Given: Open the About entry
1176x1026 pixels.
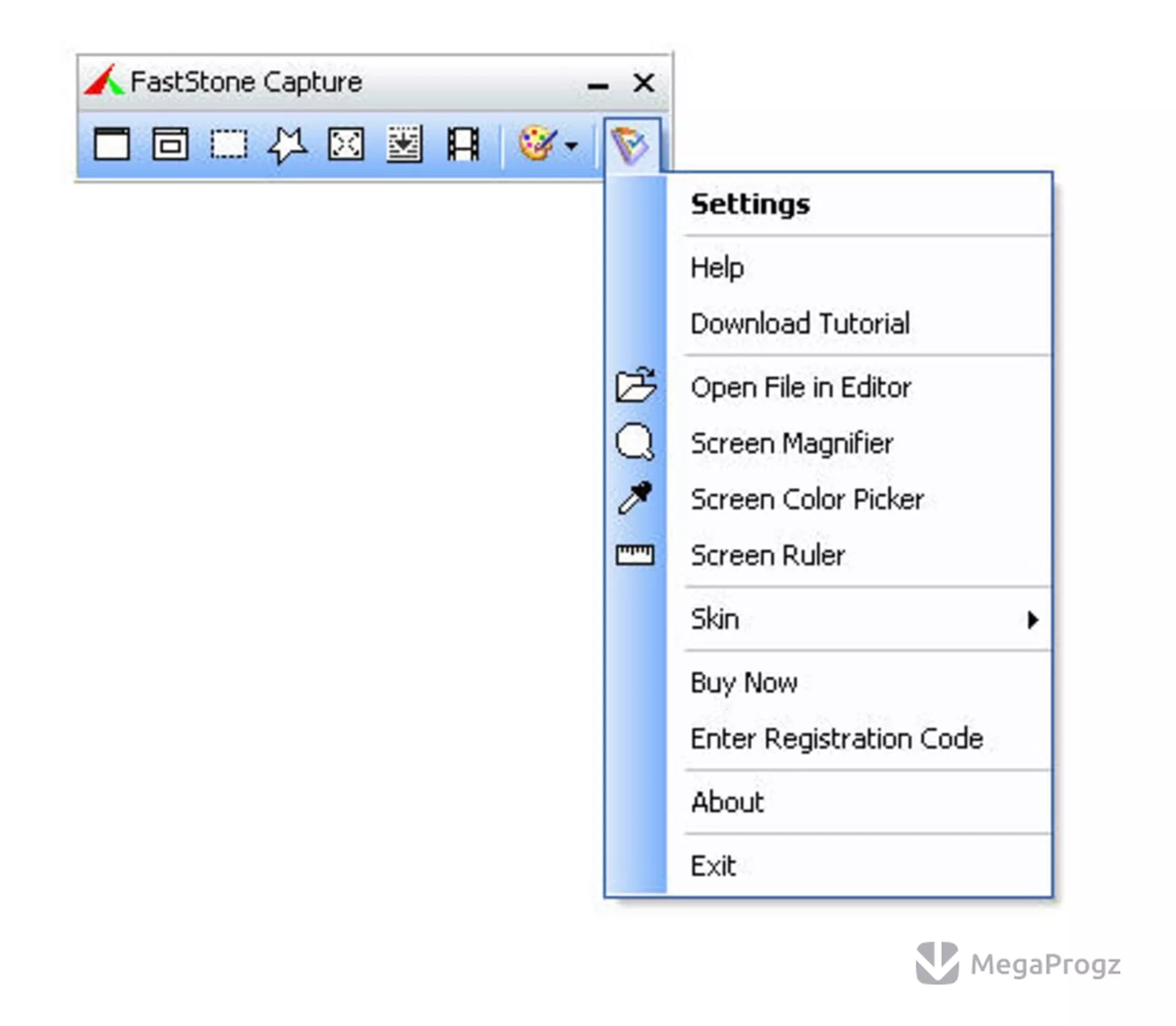Looking at the screenshot, I should tap(859, 802).
